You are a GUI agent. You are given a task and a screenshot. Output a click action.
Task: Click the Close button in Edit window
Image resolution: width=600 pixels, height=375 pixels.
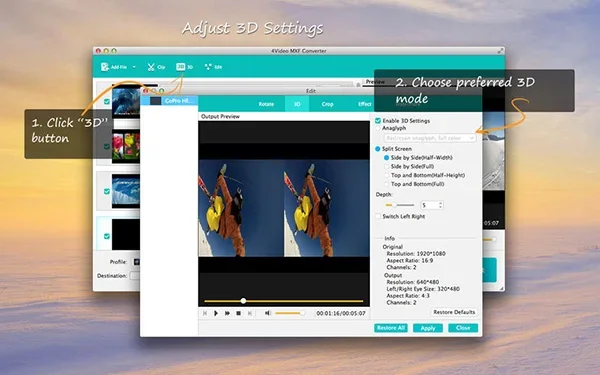coord(463,328)
